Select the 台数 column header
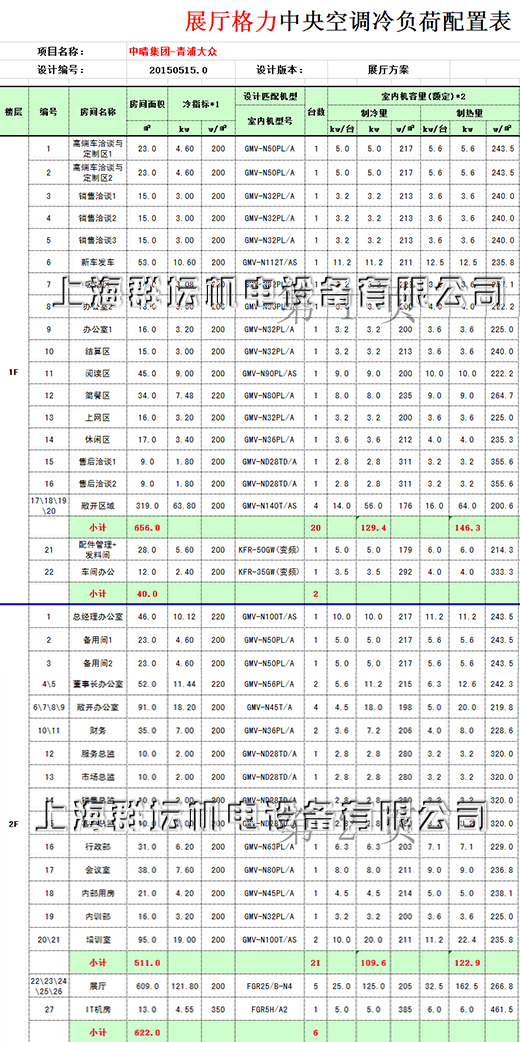Image resolution: width=520 pixels, height=1042 pixels. tap(316, 111)
